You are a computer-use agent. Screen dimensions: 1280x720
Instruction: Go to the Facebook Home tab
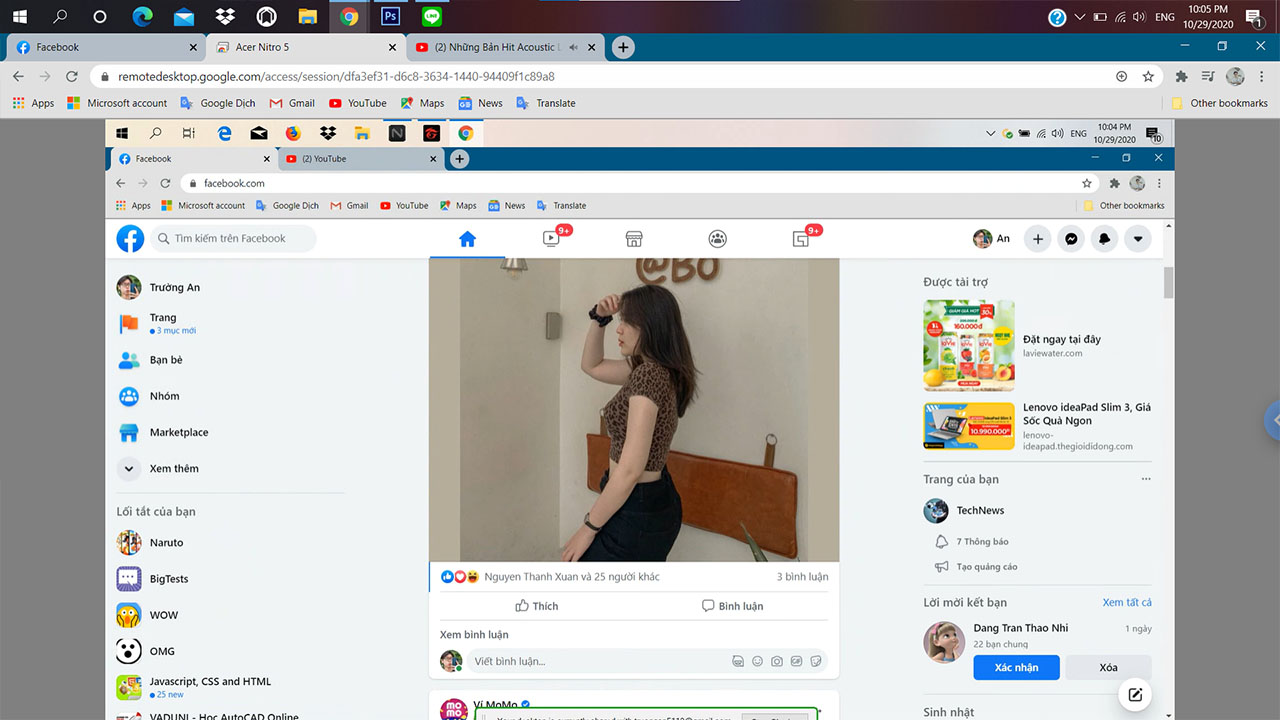tap(467, 239)
